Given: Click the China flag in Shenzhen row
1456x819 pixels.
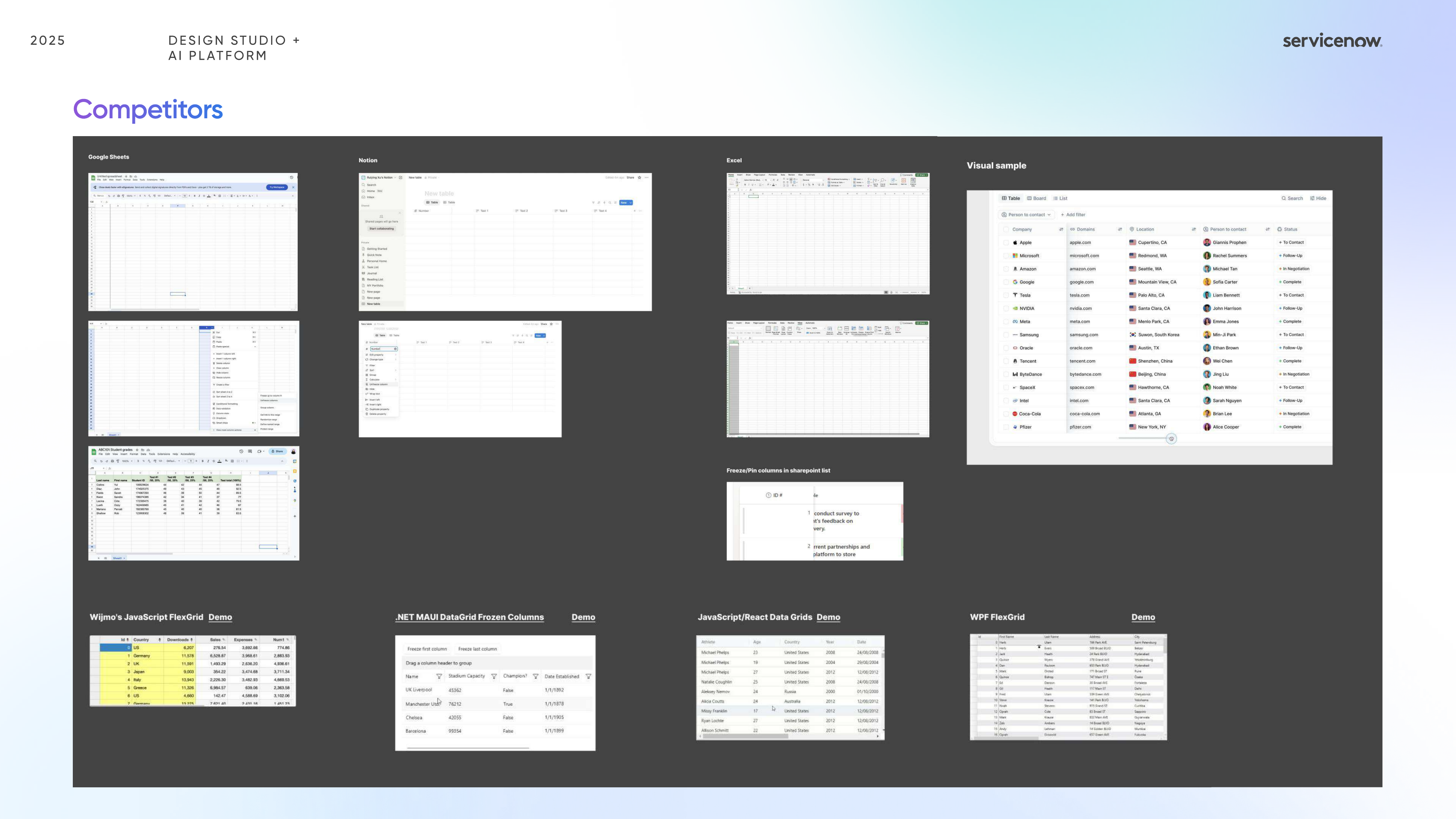Looking at the screenshot, I should pos(1133,361).
